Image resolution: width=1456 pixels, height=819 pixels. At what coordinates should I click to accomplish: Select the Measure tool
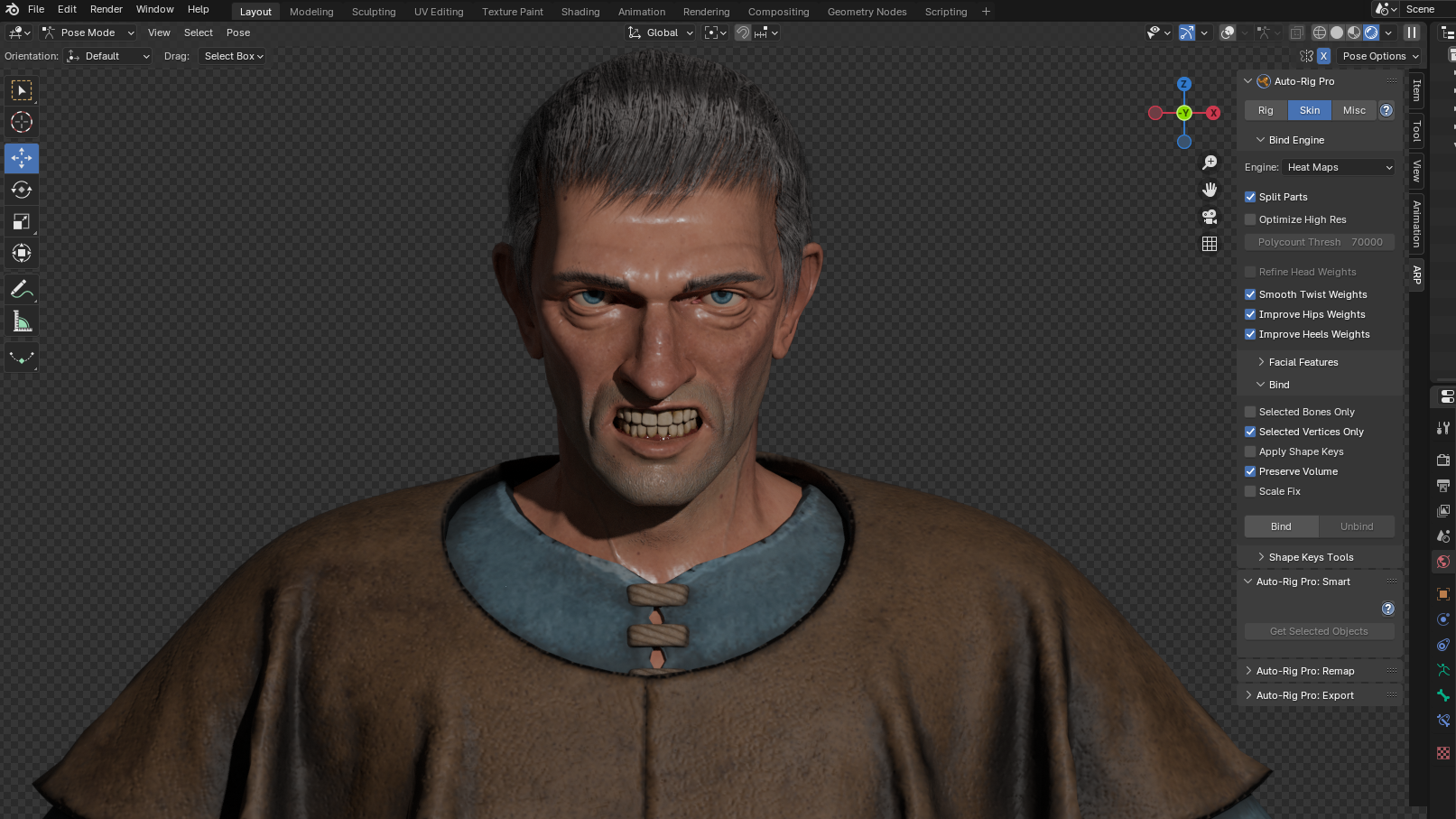(22, 321)
